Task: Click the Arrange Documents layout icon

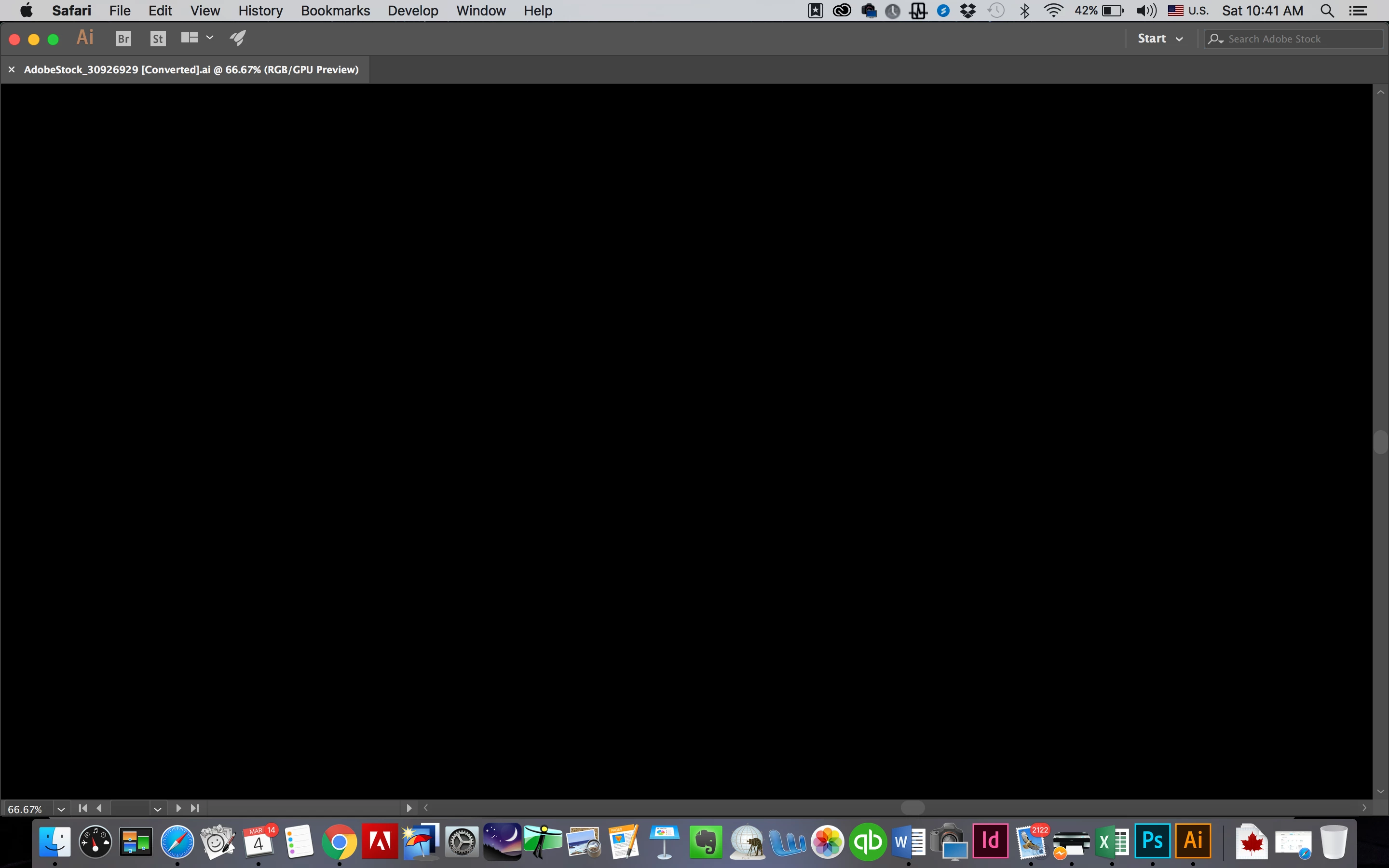Action: [x=190, y=38]
